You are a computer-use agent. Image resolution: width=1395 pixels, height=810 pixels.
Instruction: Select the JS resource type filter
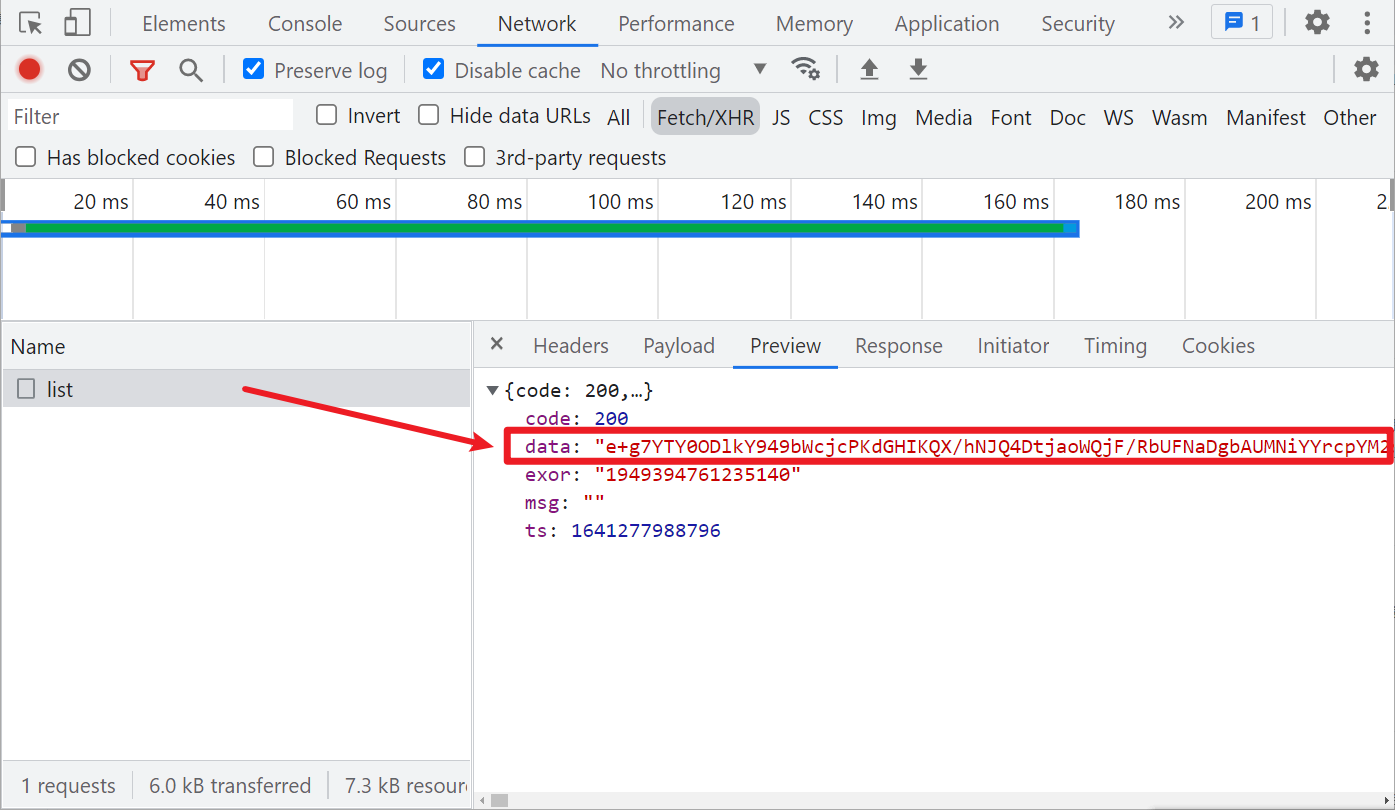click(781, 117)
